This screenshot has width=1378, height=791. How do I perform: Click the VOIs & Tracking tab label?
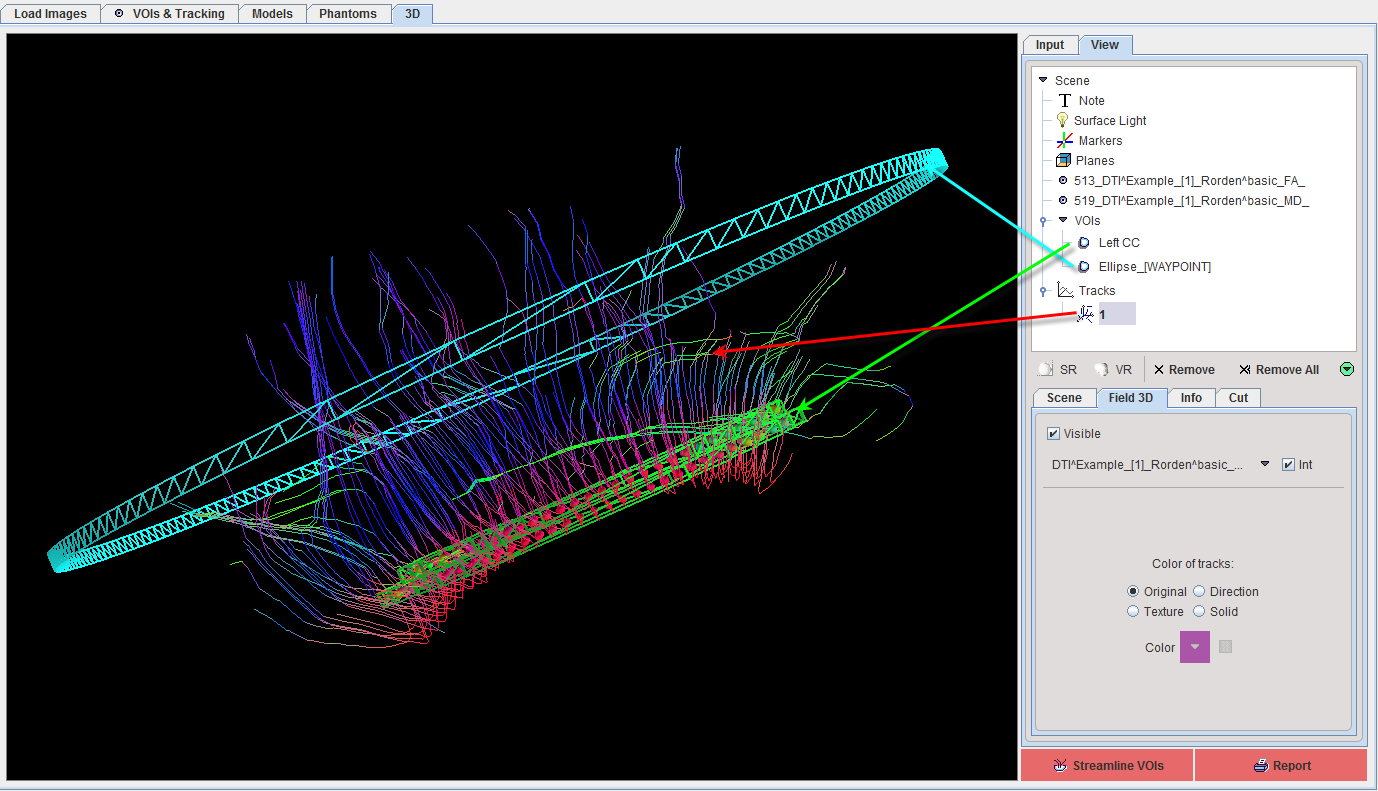179,14
